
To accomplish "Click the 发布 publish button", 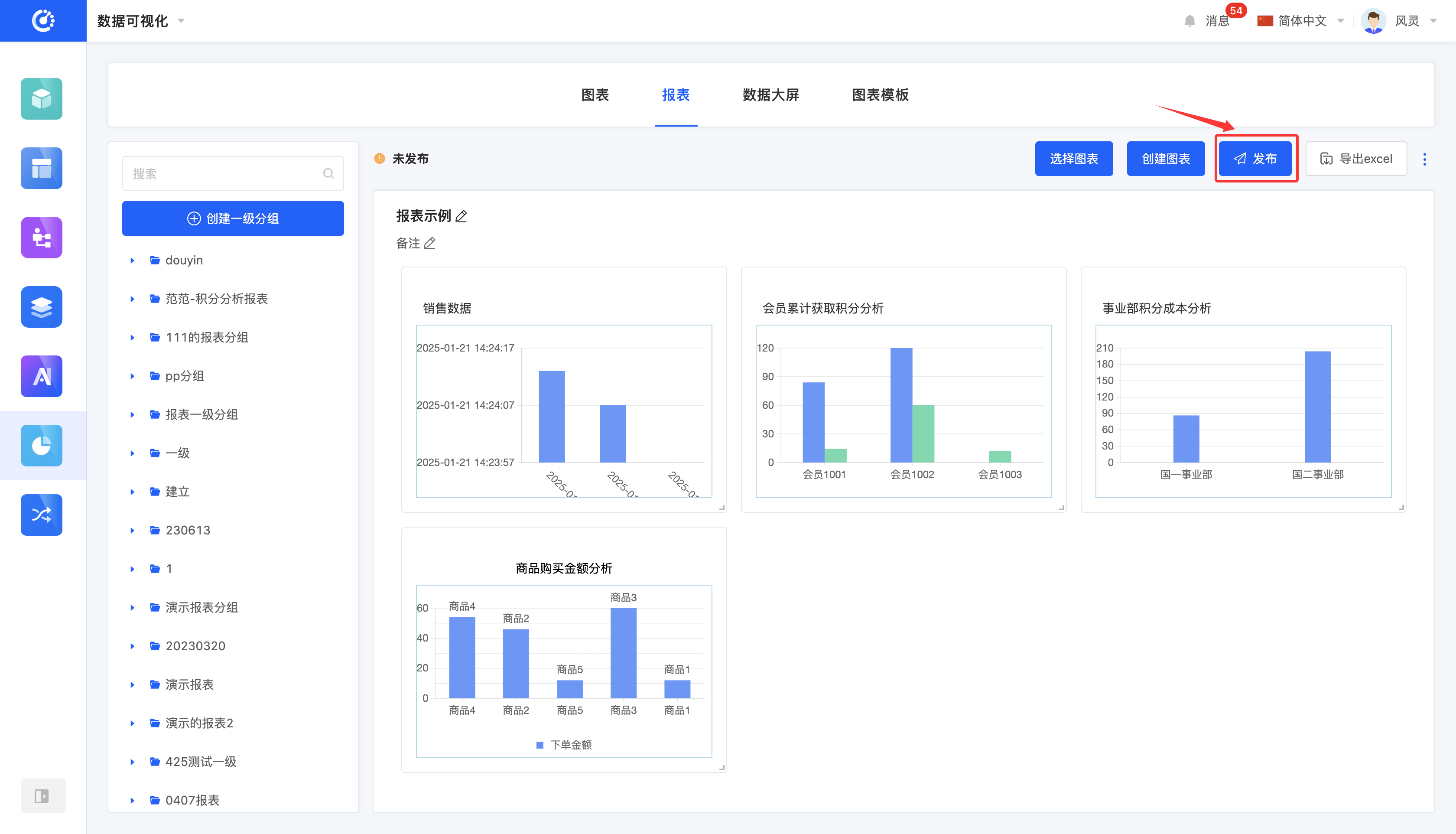I will tap(1255, 159).
